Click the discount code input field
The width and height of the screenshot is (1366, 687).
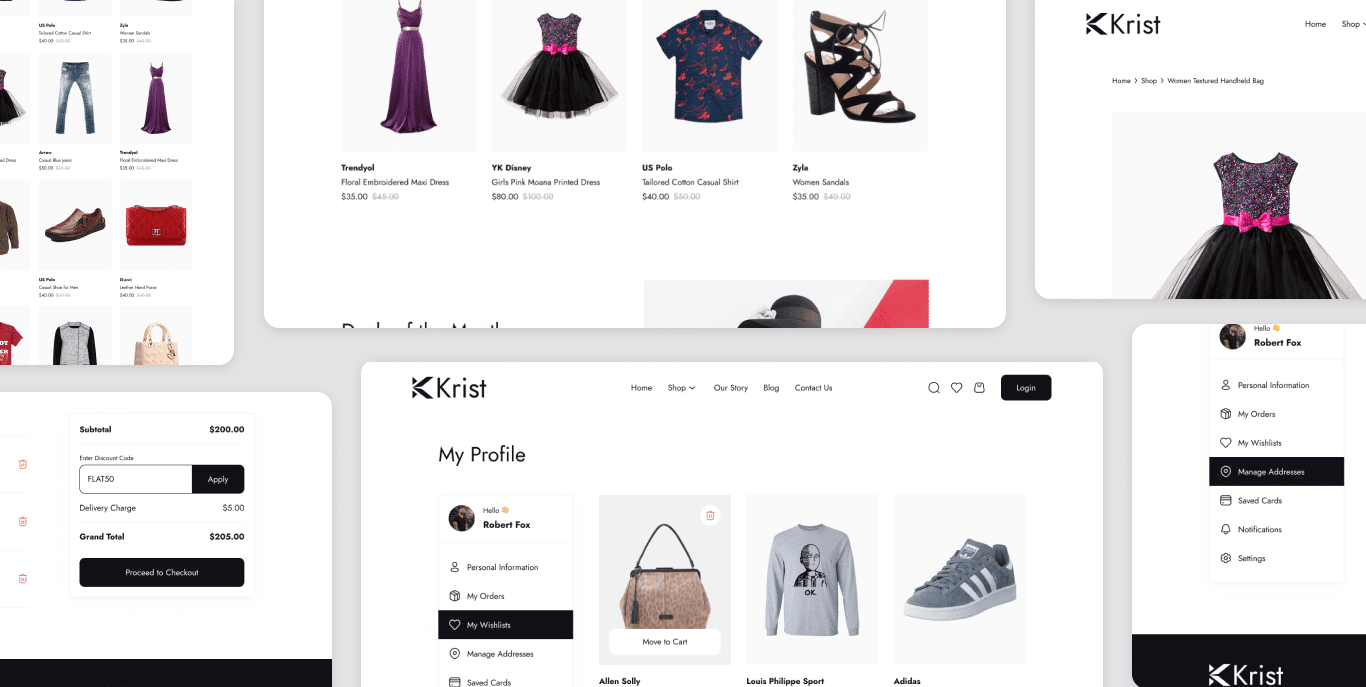(136, 479)
